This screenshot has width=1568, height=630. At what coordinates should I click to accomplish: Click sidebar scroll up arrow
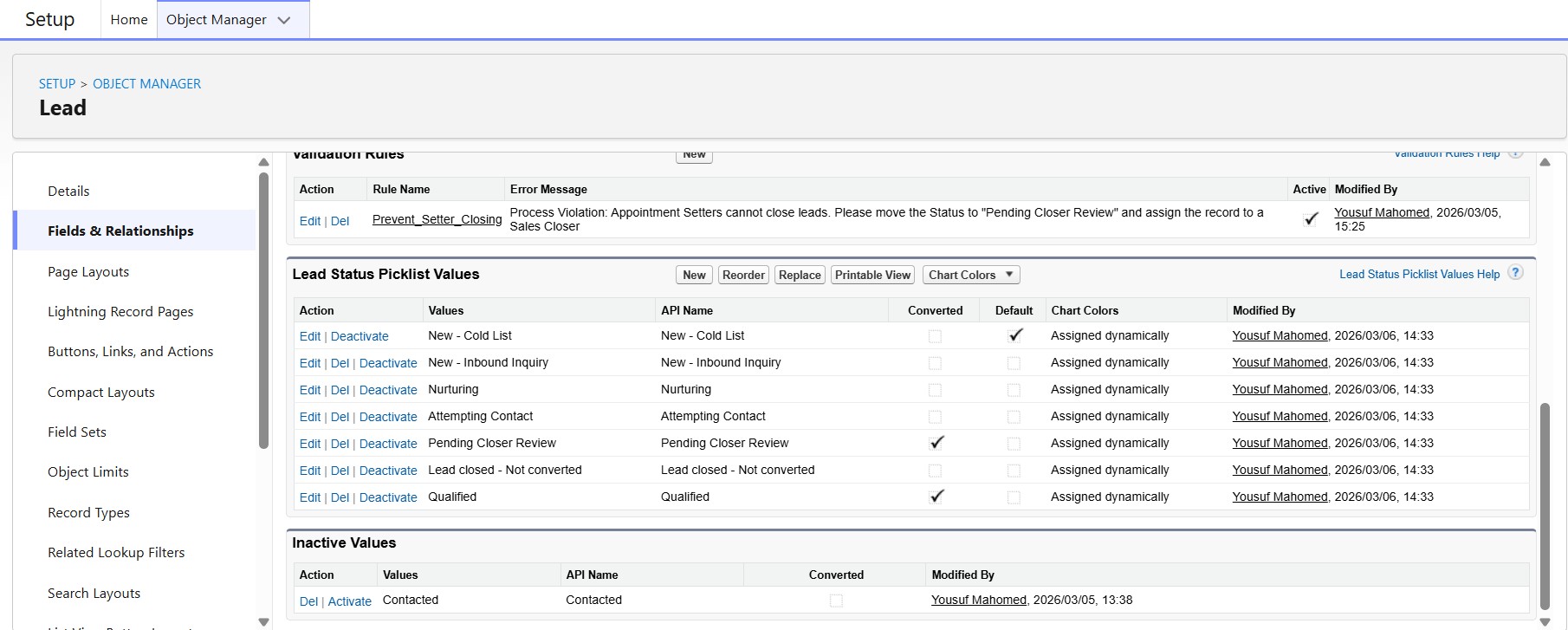(264, 162)
